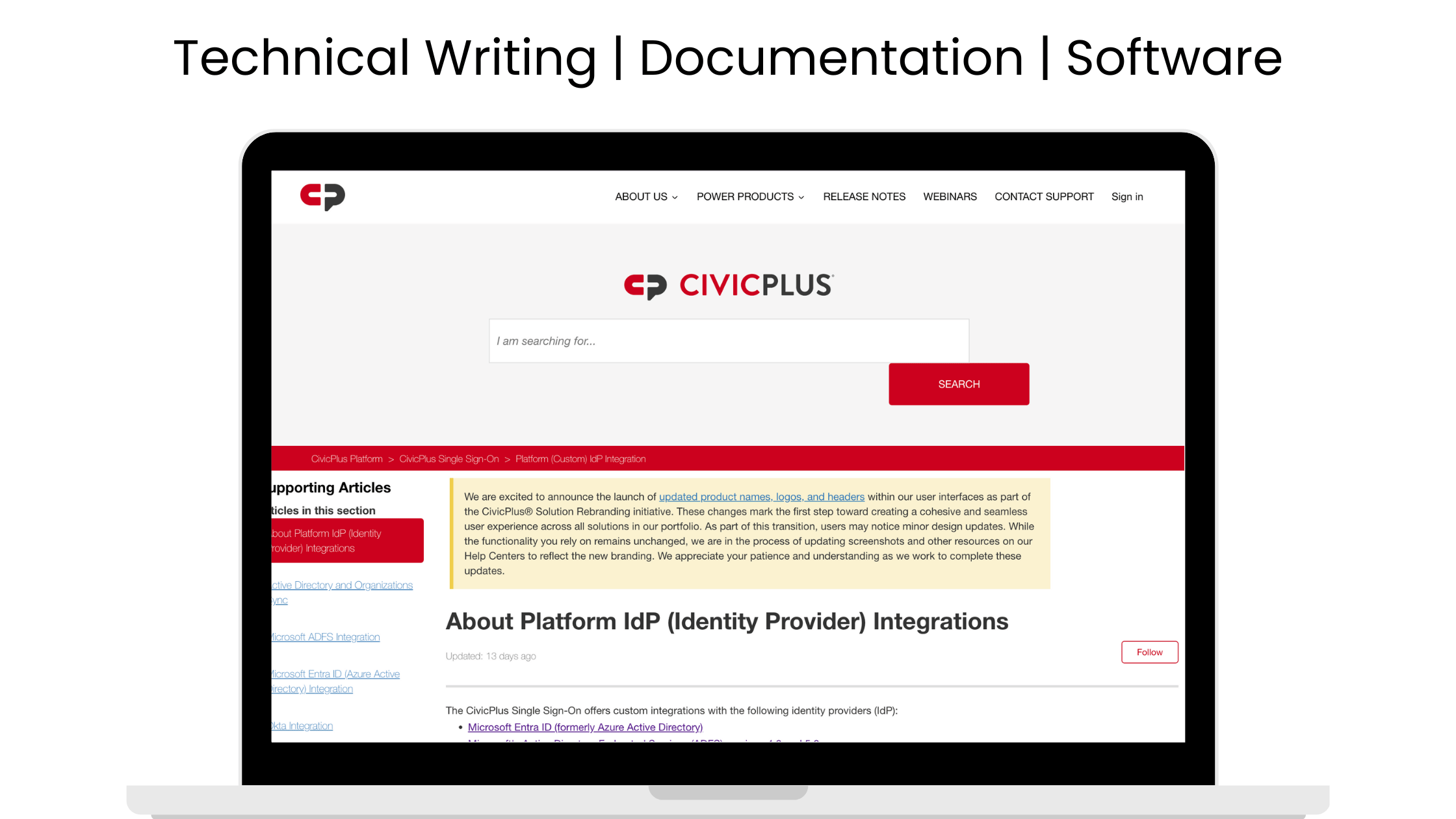Screen dimensions: 1456x819
Task: Click the search input field
Action: point(729,340)
